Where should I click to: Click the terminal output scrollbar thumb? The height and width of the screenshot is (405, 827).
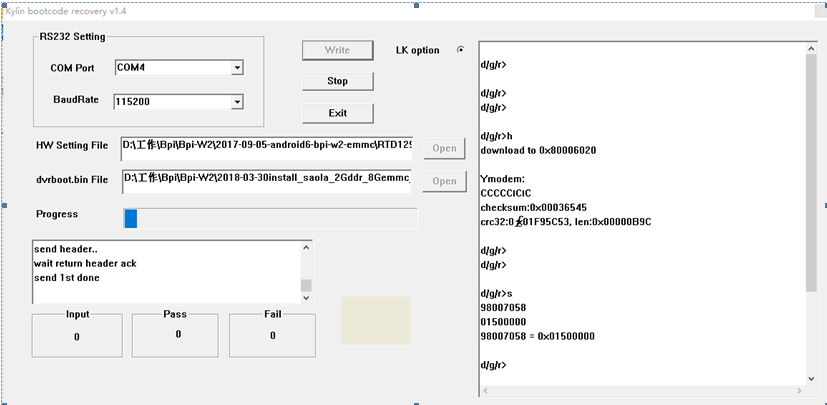(x=811, y=170)
